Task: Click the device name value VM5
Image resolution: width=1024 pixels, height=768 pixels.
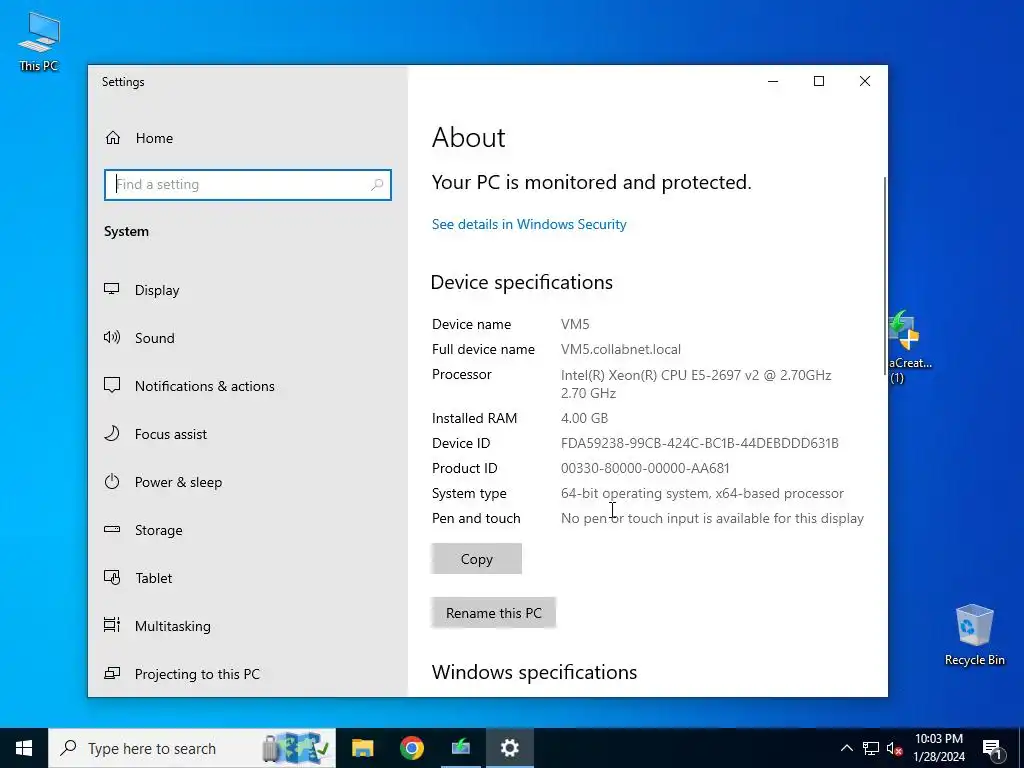Action: 575,324
